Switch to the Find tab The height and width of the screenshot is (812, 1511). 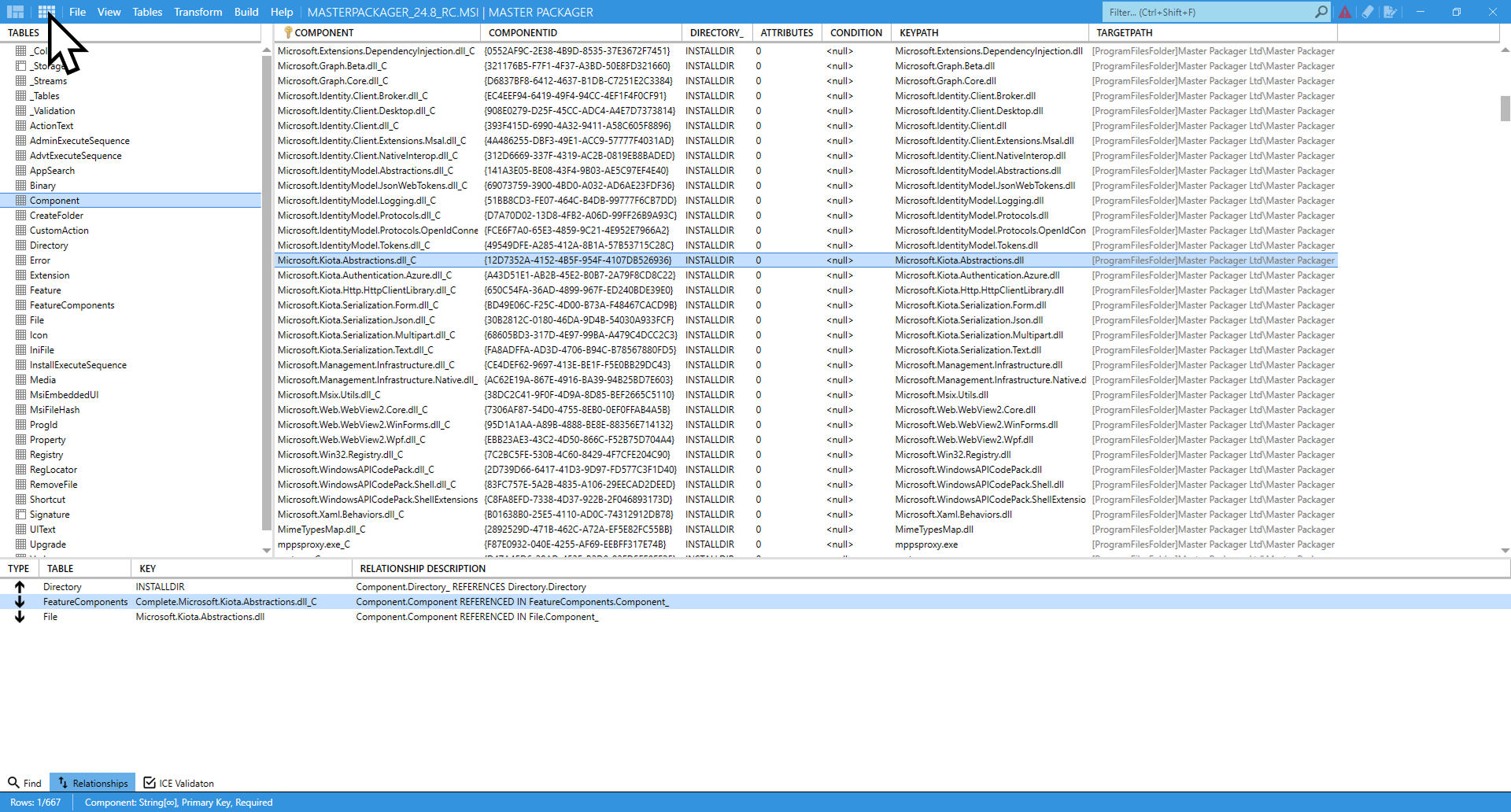pyautogui.click(x=24, y=783)
